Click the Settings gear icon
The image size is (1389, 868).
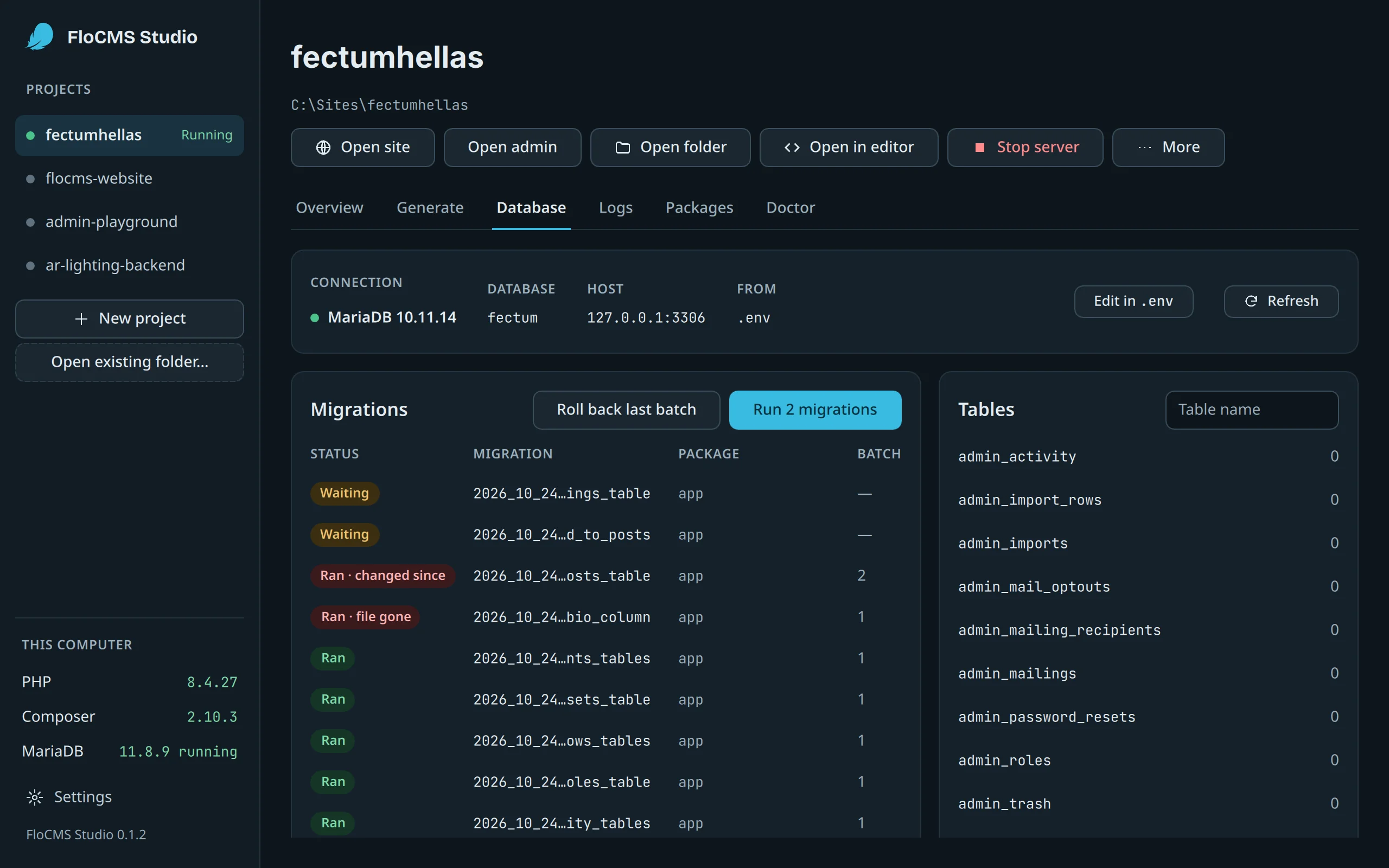point(35,797)
